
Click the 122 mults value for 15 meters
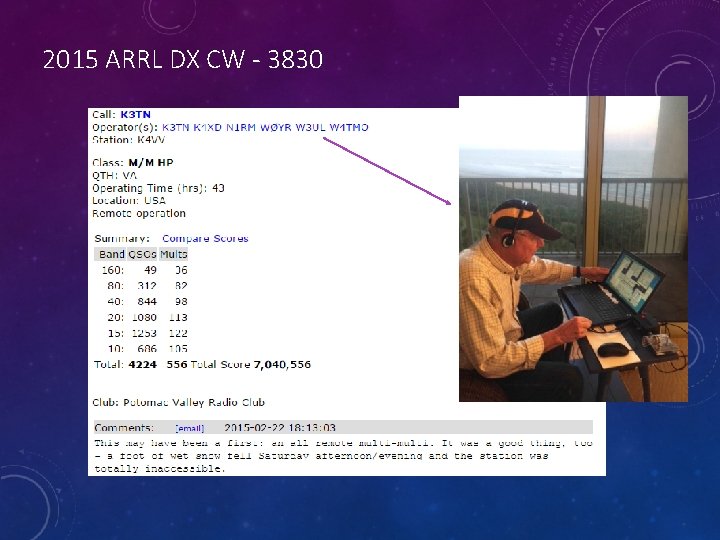point(178,333)
